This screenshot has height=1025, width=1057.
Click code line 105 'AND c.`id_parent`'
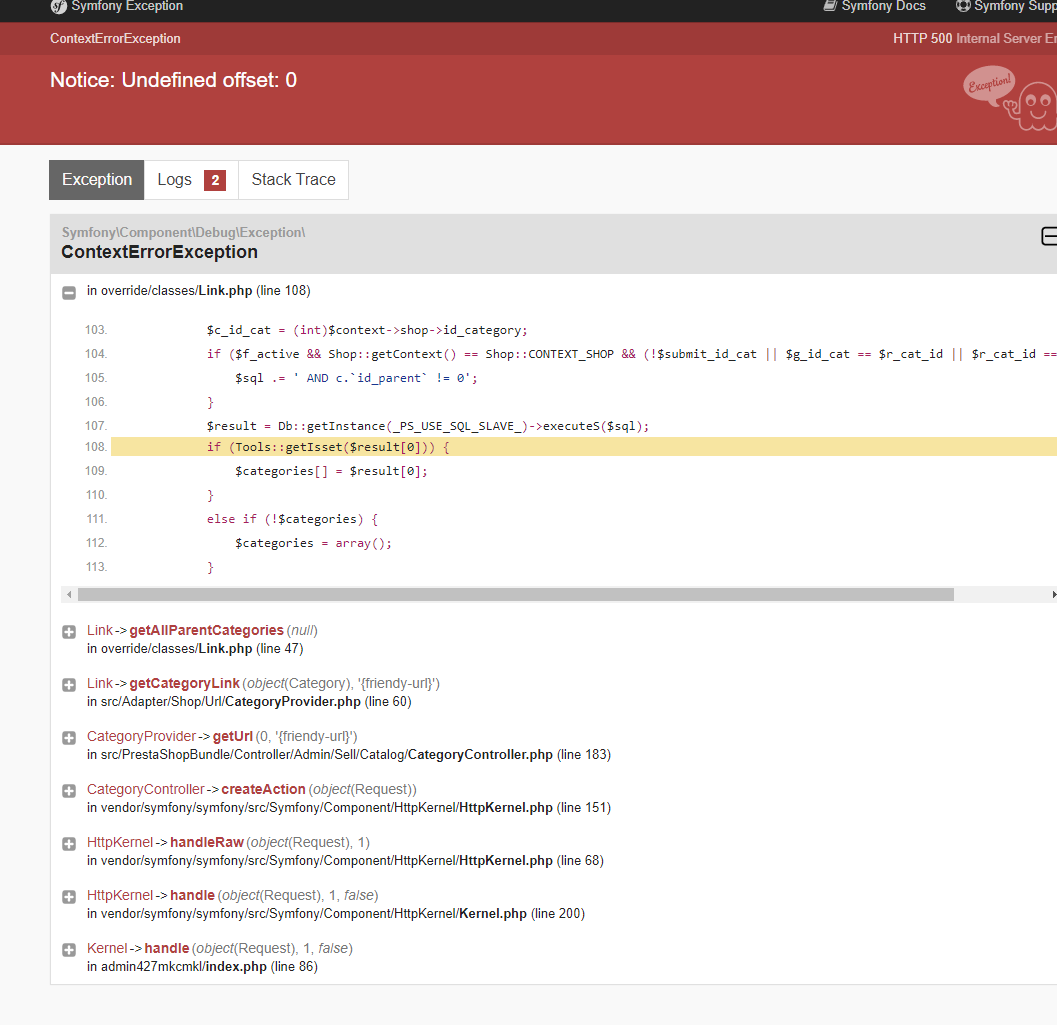coord(356,378)
